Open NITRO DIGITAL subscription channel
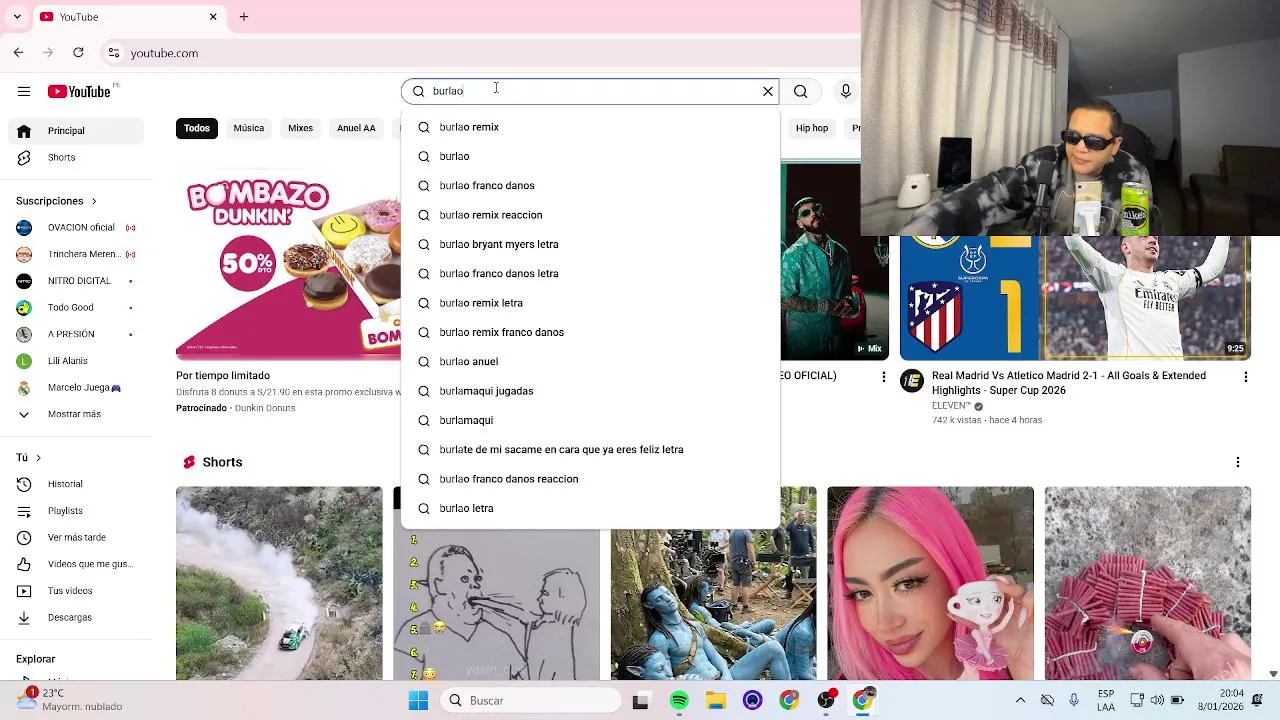 tap(78, 281)
